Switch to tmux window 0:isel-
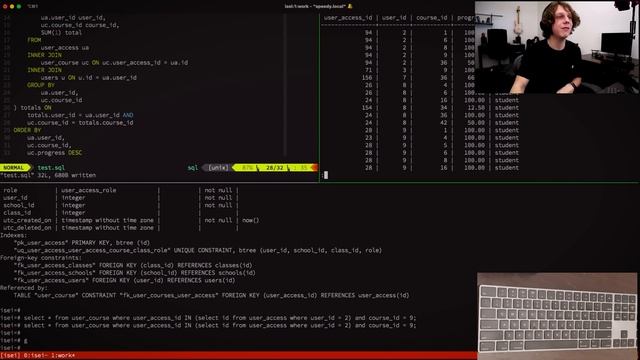This screenshot has height=360, width=640. [36, 356]
